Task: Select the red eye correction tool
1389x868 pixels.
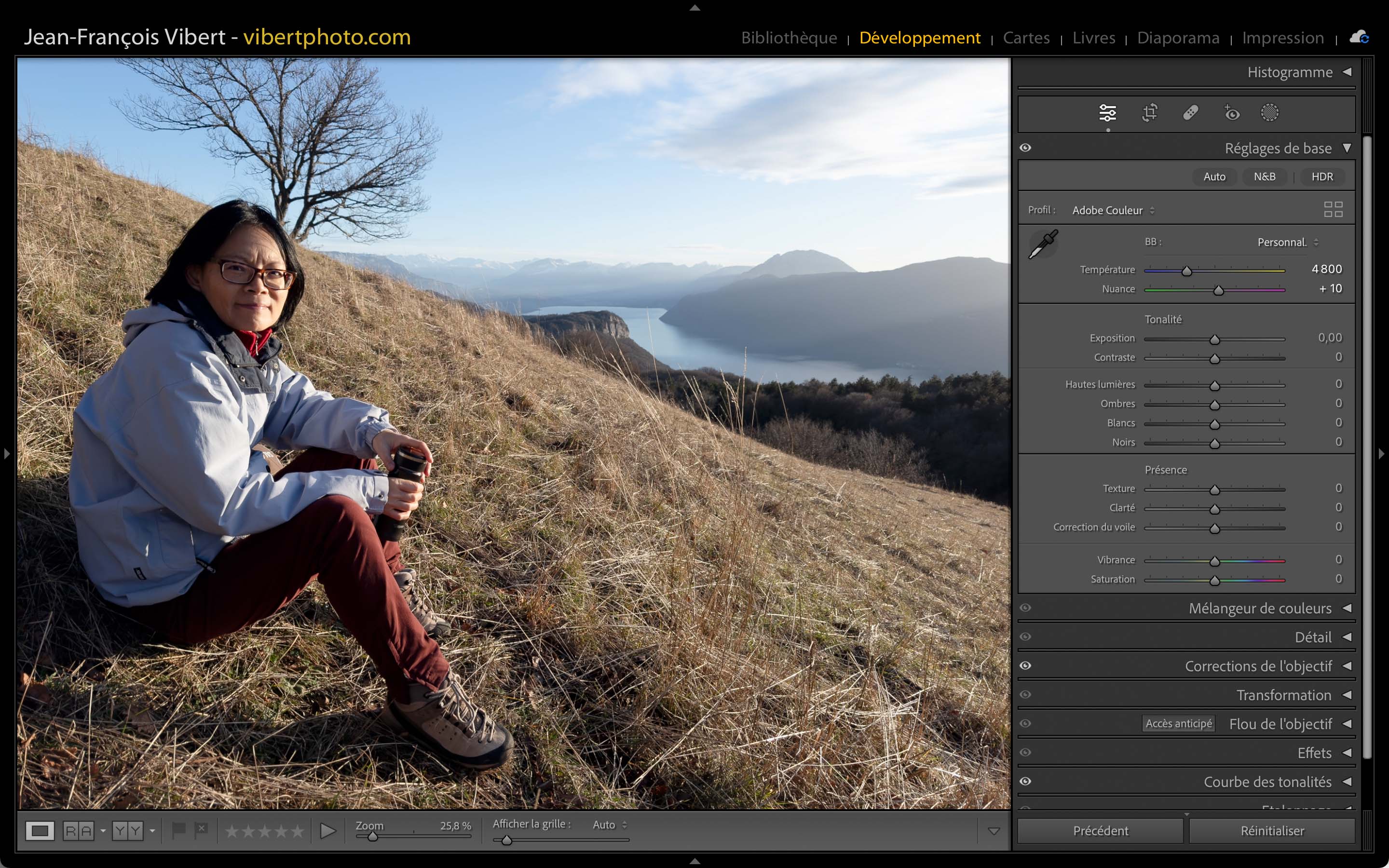Action: 1231,113
